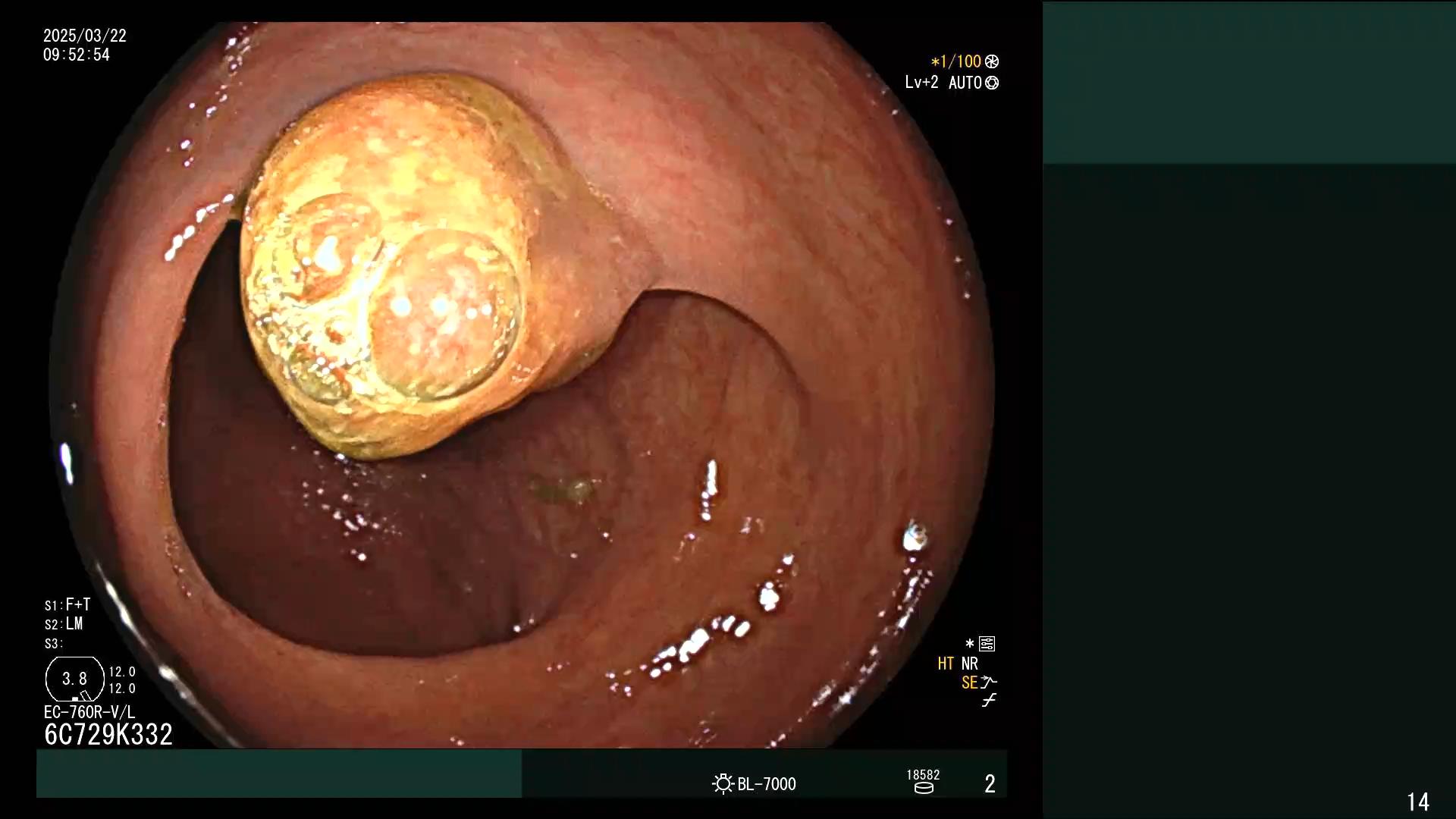1456x819 pixels.
Task: Click the serial number 6C729K332
Action: coord(108,734)
